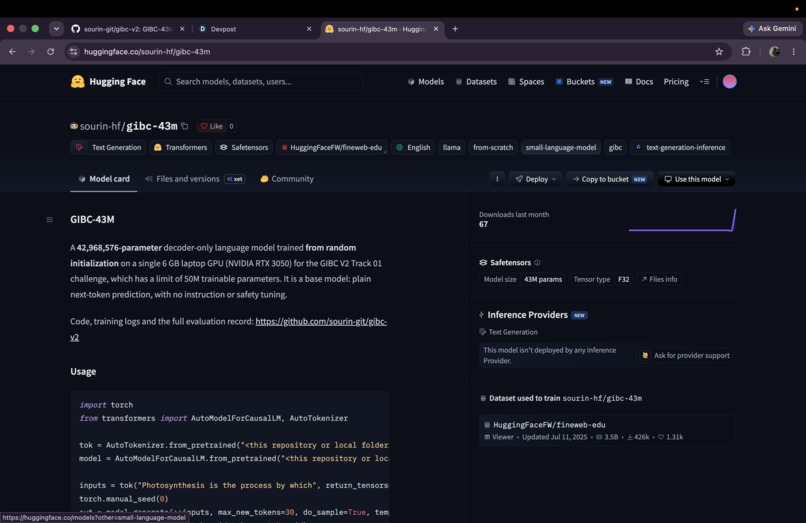This screenshot has width=806, height=523.
Task: Select the Safetensors tag
Action: pos(244,147)
